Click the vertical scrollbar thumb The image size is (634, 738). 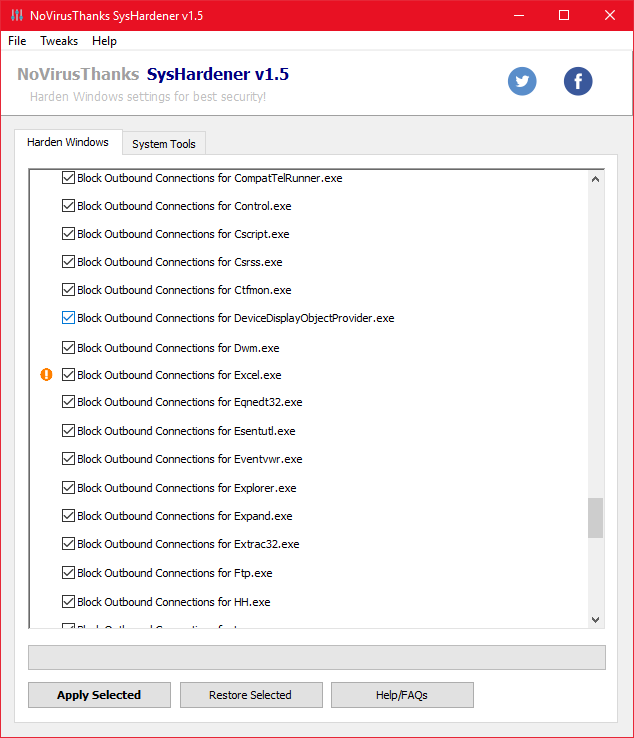(595, 518)
